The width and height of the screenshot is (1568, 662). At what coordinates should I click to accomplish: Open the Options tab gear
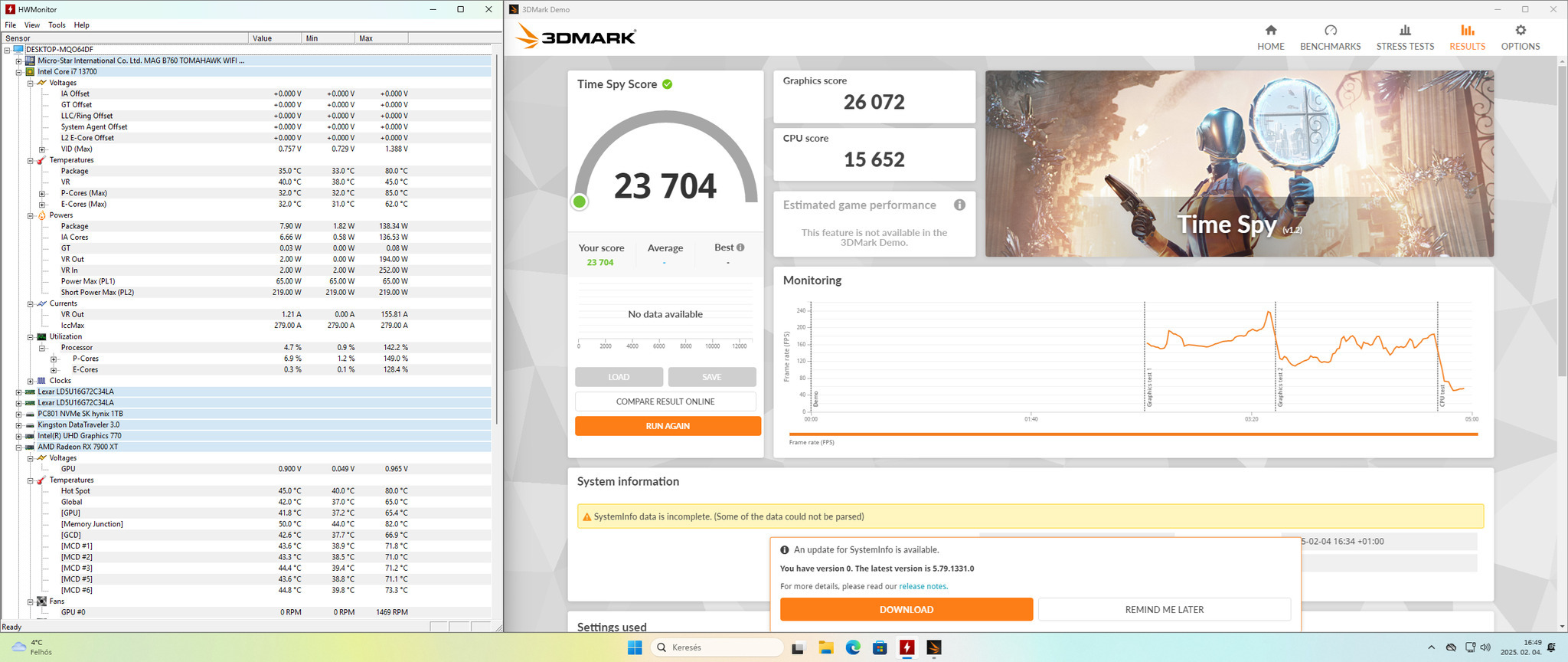click(1520, 37)
